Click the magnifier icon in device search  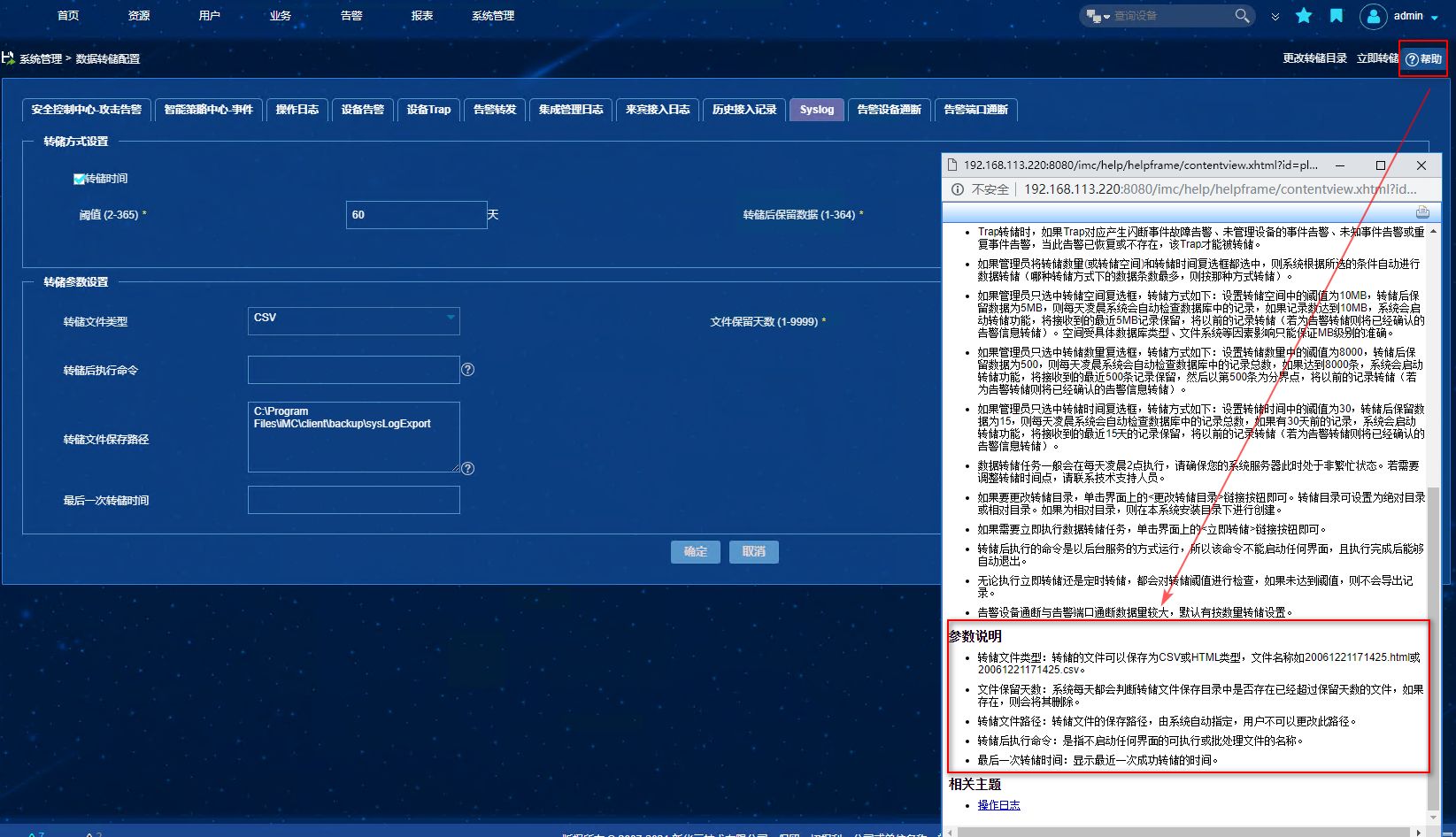point(1242,16)
